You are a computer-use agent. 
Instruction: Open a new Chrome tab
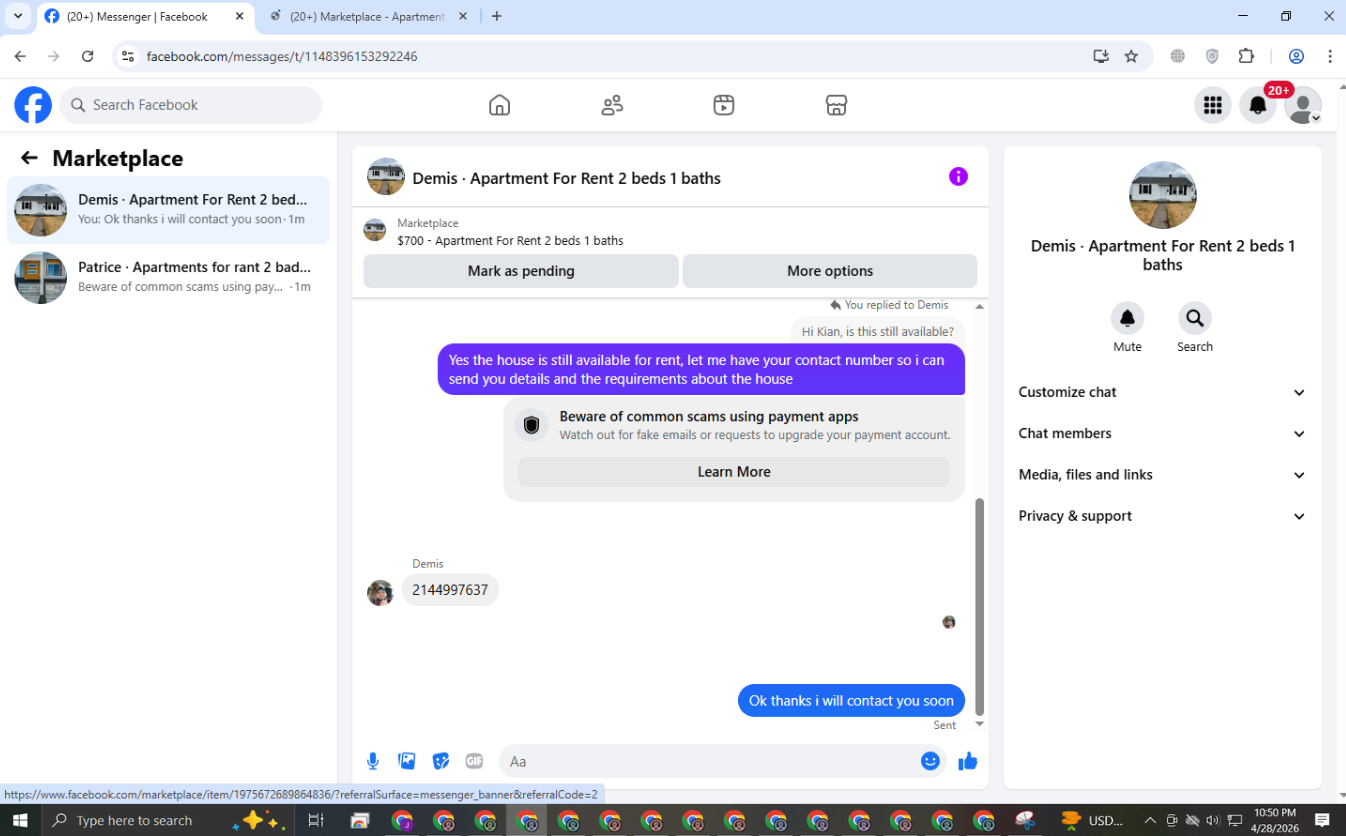[x=497, y=16]
